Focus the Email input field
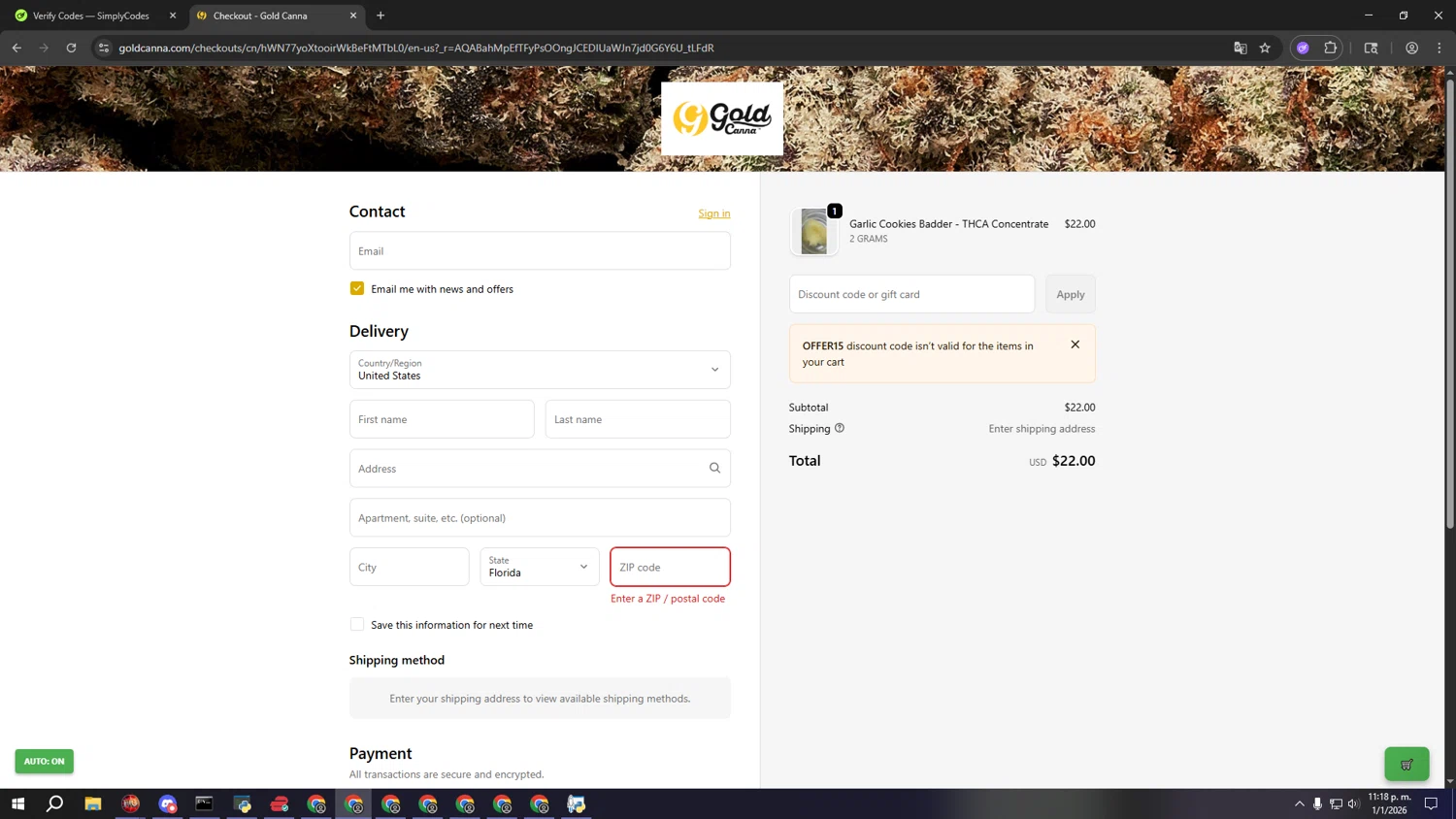Screen dimensions: 1456x819 click(540, 250)
